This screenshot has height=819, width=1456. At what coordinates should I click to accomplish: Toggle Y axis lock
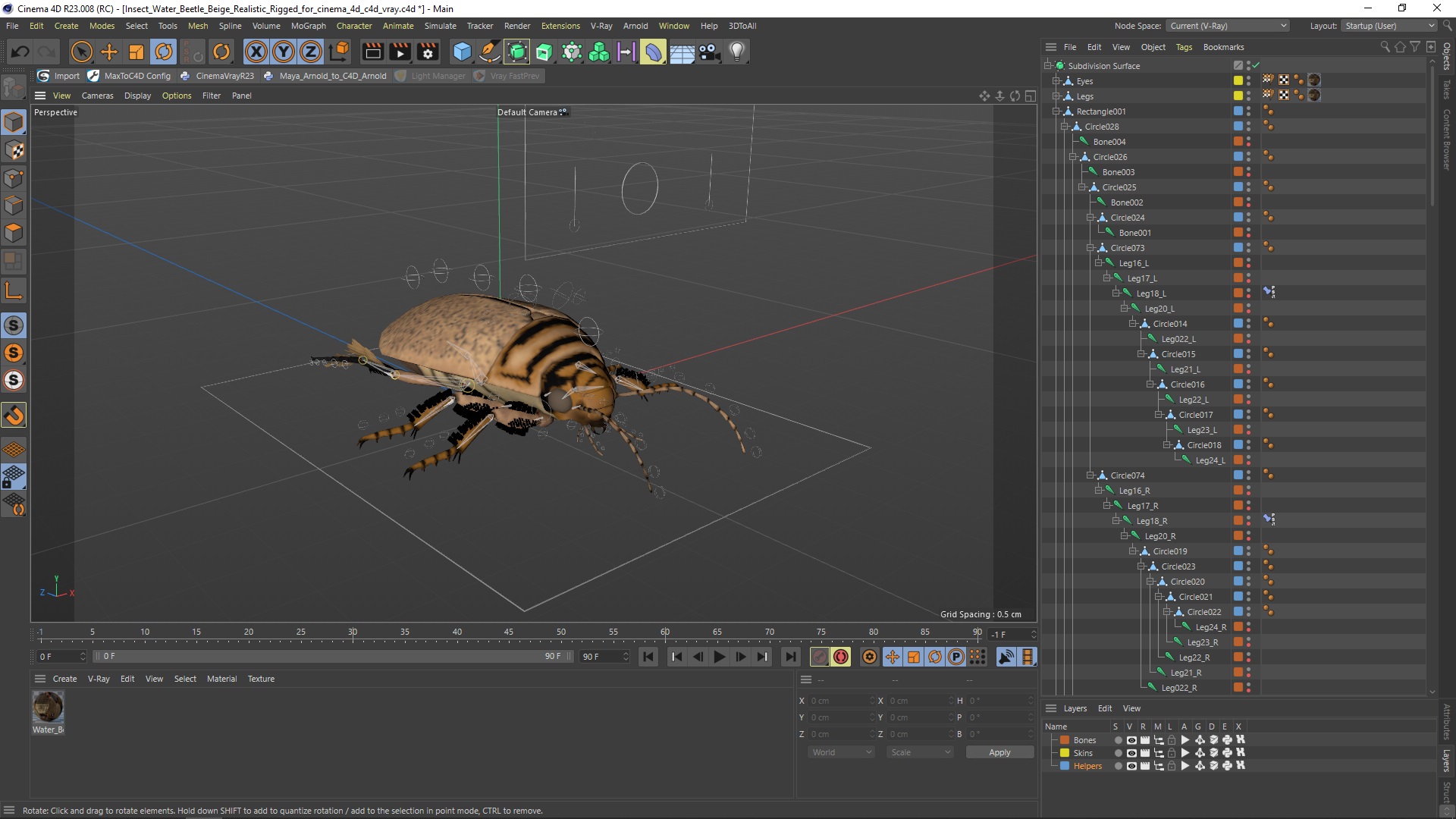[x=284, y=52]
